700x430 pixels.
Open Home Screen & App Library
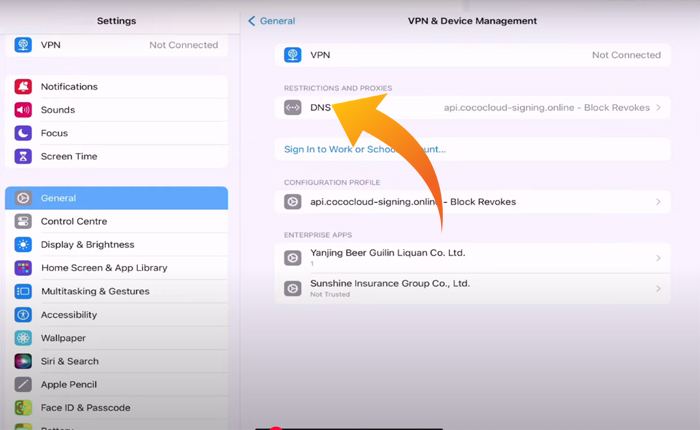(103, 268)
